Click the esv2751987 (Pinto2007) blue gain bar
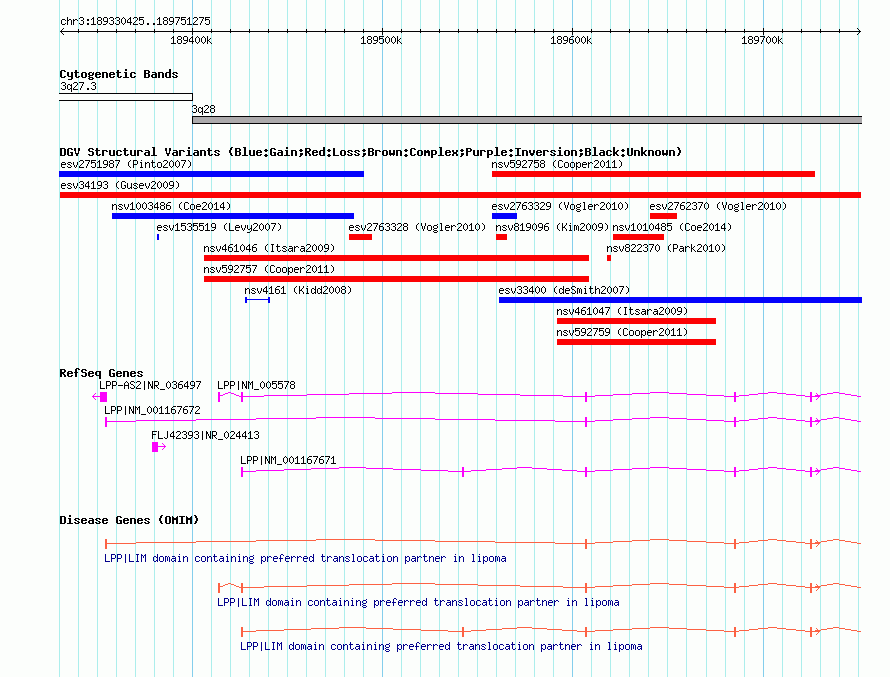The width and height of the screenshot is (890, 677). (x=211, y=174)
